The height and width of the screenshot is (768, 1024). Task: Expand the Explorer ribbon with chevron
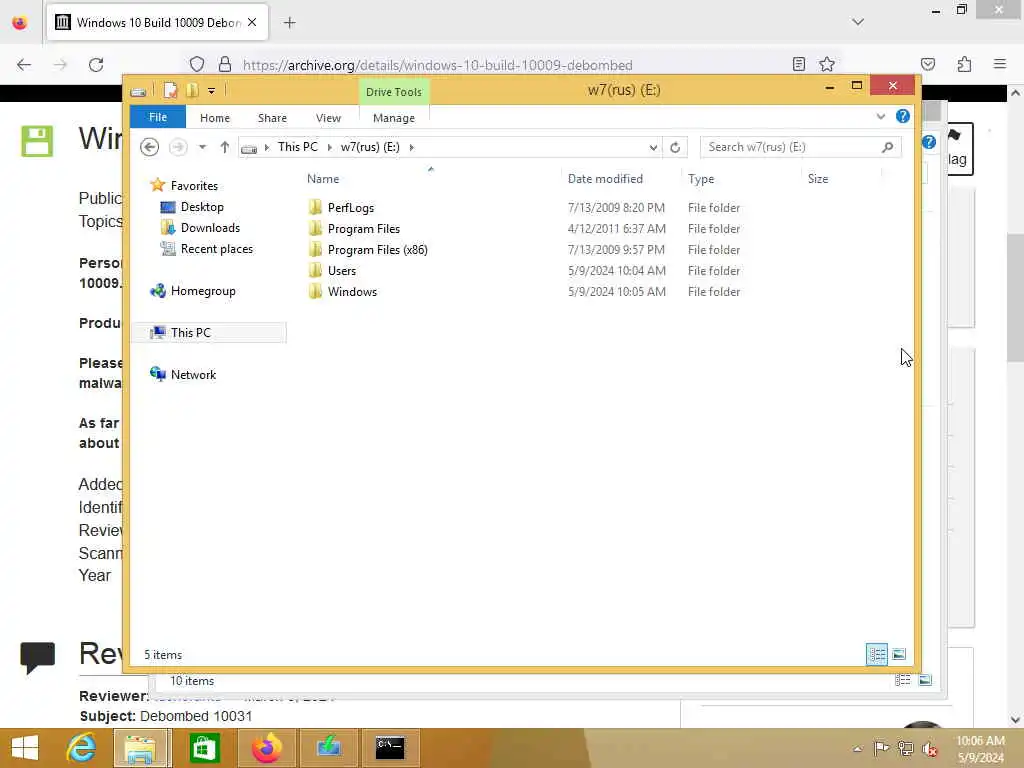click(880, 116)
